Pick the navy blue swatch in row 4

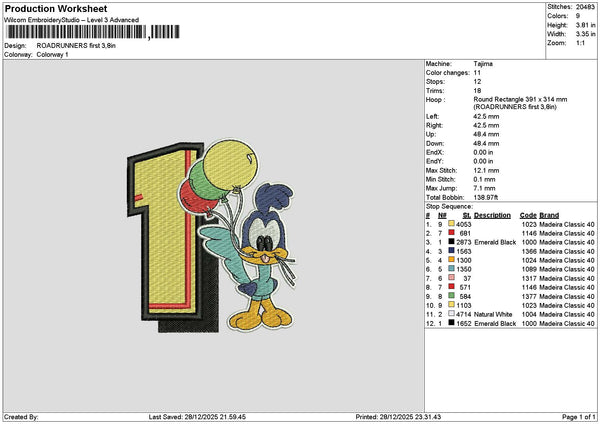[452, 251]
